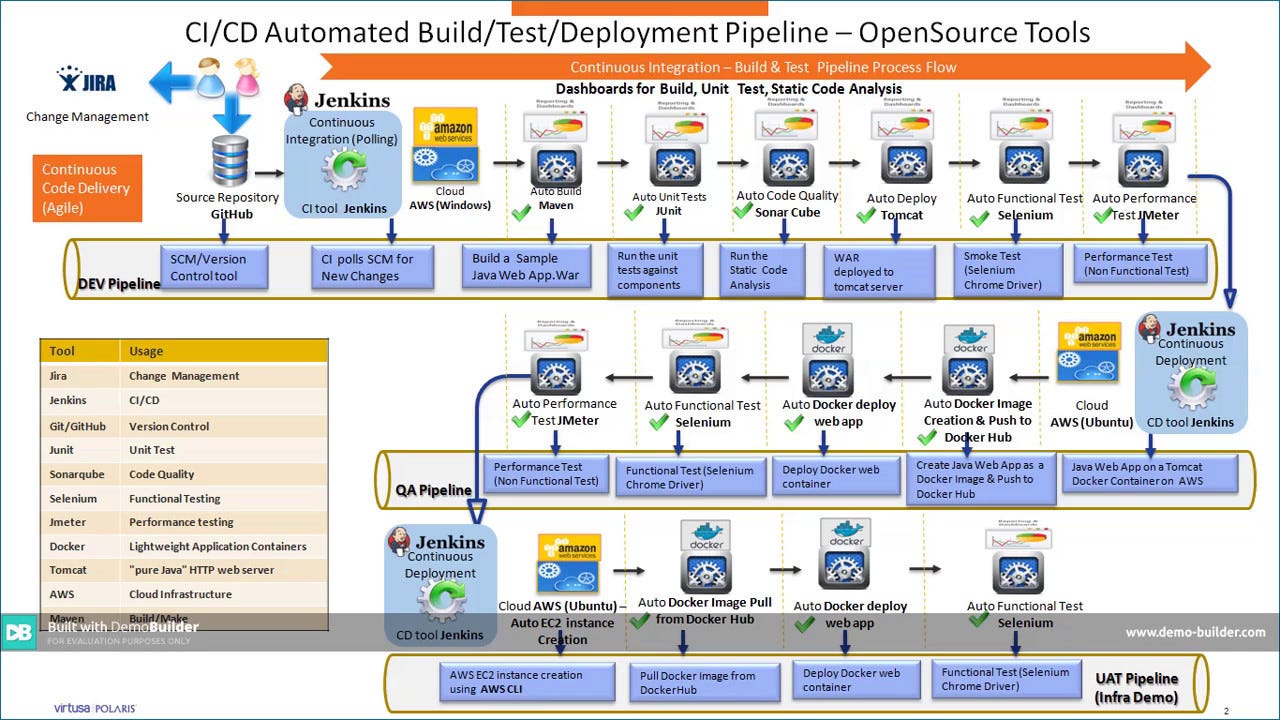Click the UAT Pipeline (Infra Demo) label

pyautogui.click(x=1136, y=688)
